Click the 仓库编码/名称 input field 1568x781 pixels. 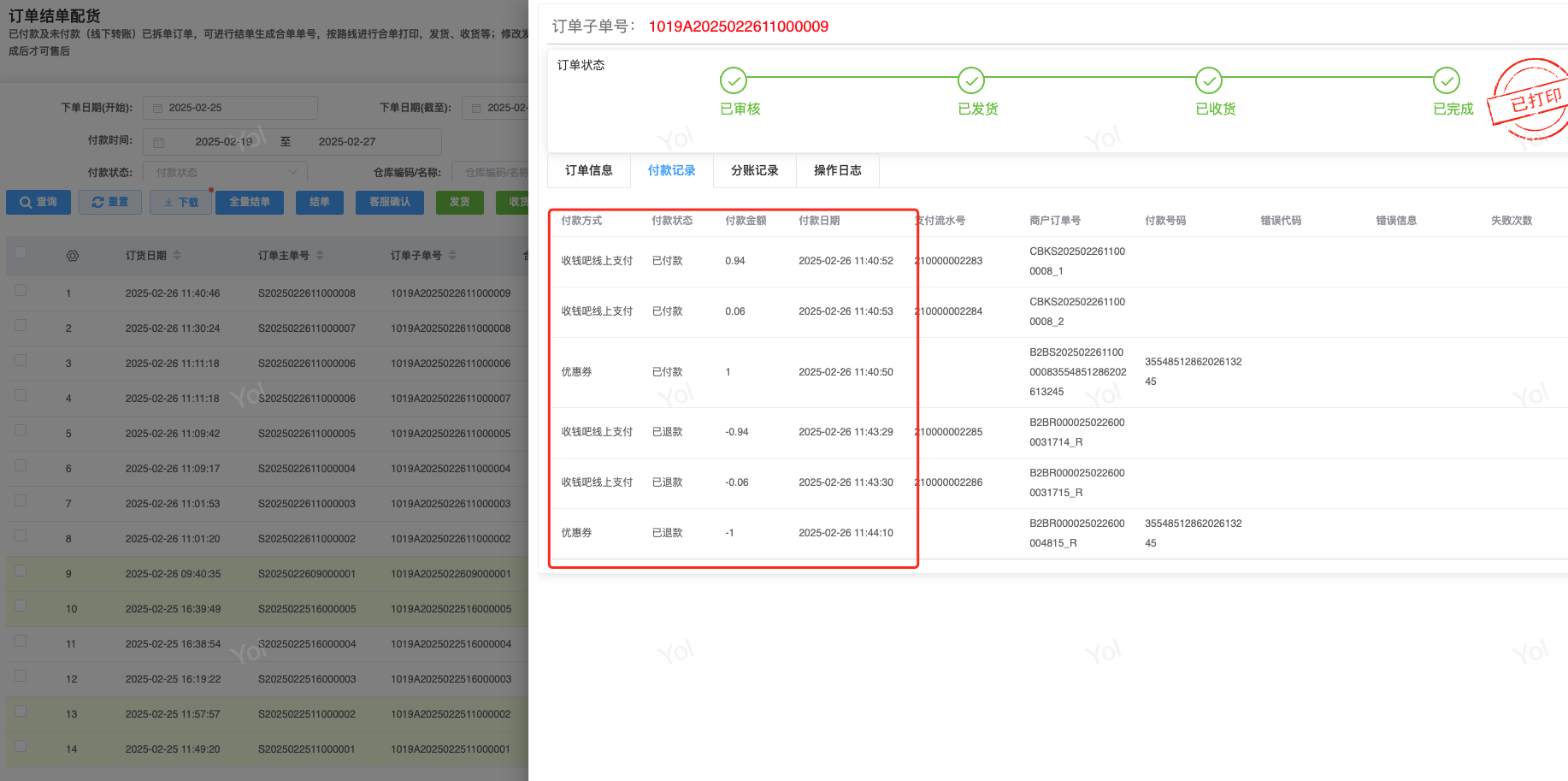(494, 173)
